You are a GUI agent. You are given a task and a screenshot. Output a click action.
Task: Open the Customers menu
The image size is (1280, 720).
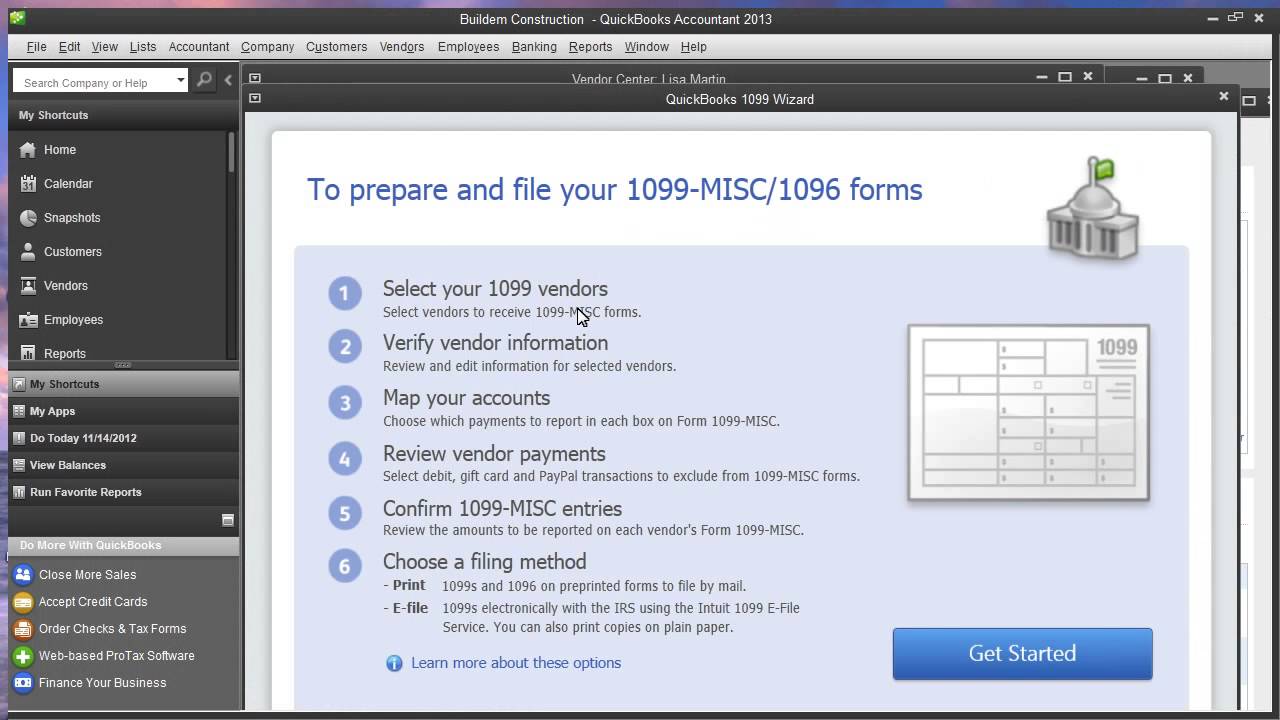(x=336, y=47)
